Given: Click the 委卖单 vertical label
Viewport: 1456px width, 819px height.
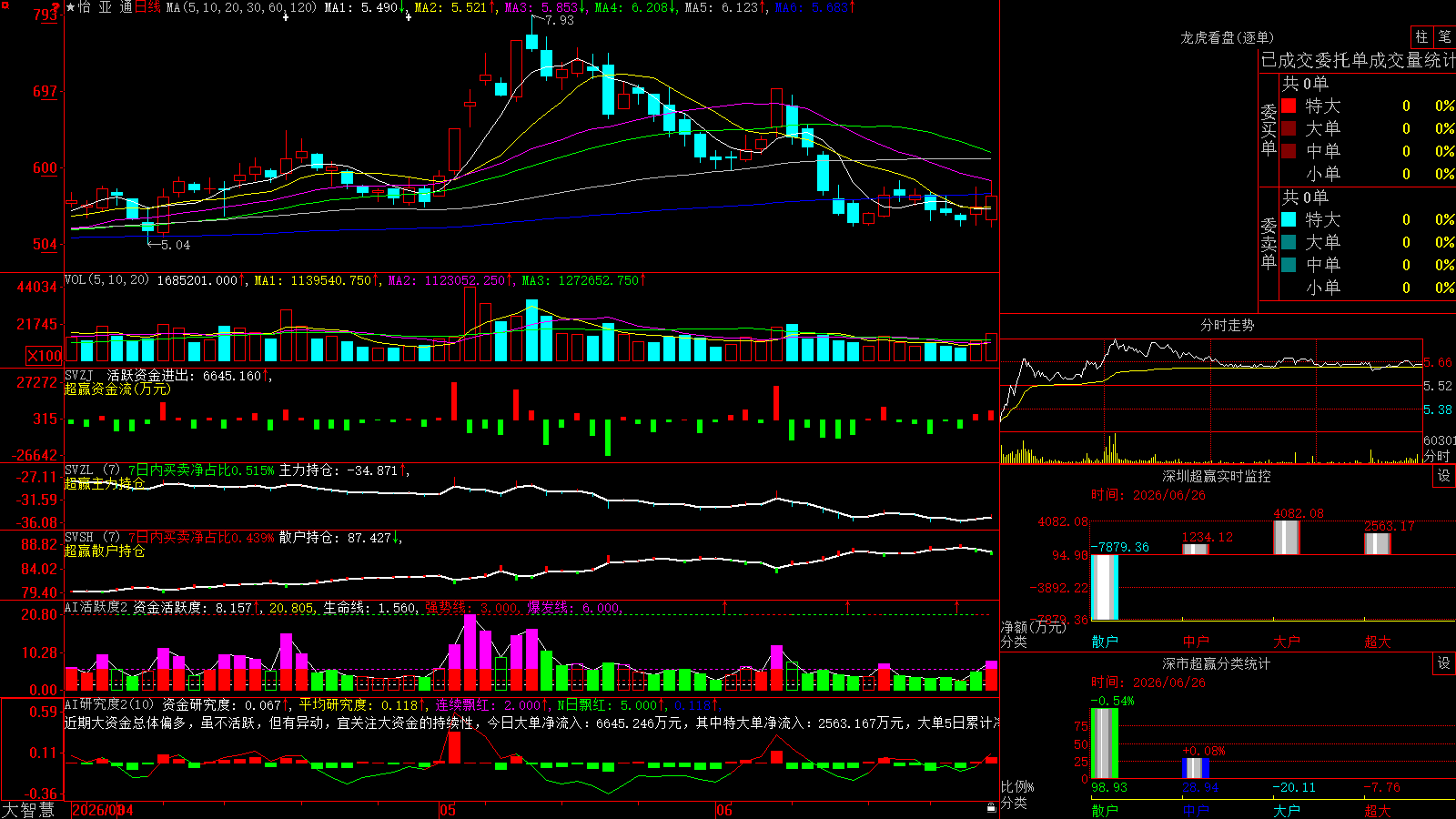Looking at the screenshot, I should (1269, 243).
